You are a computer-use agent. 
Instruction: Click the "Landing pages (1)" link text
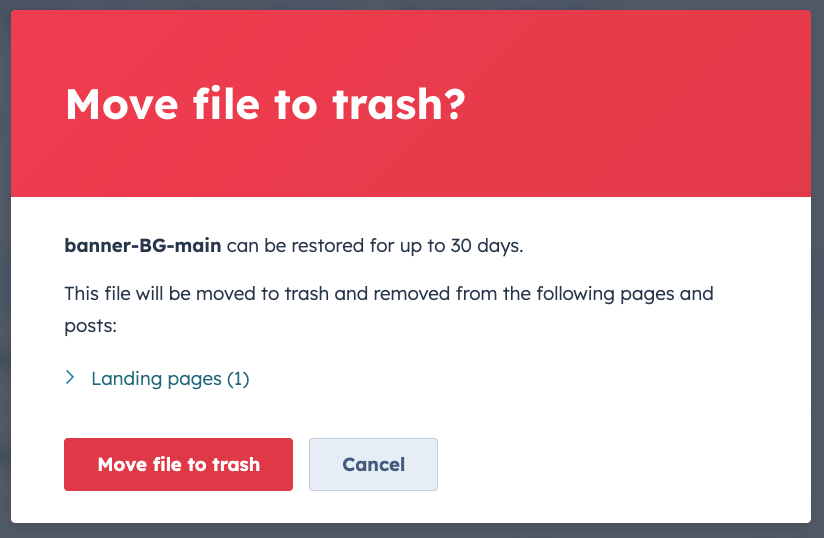pyautogui.click(x=169, y=378)
